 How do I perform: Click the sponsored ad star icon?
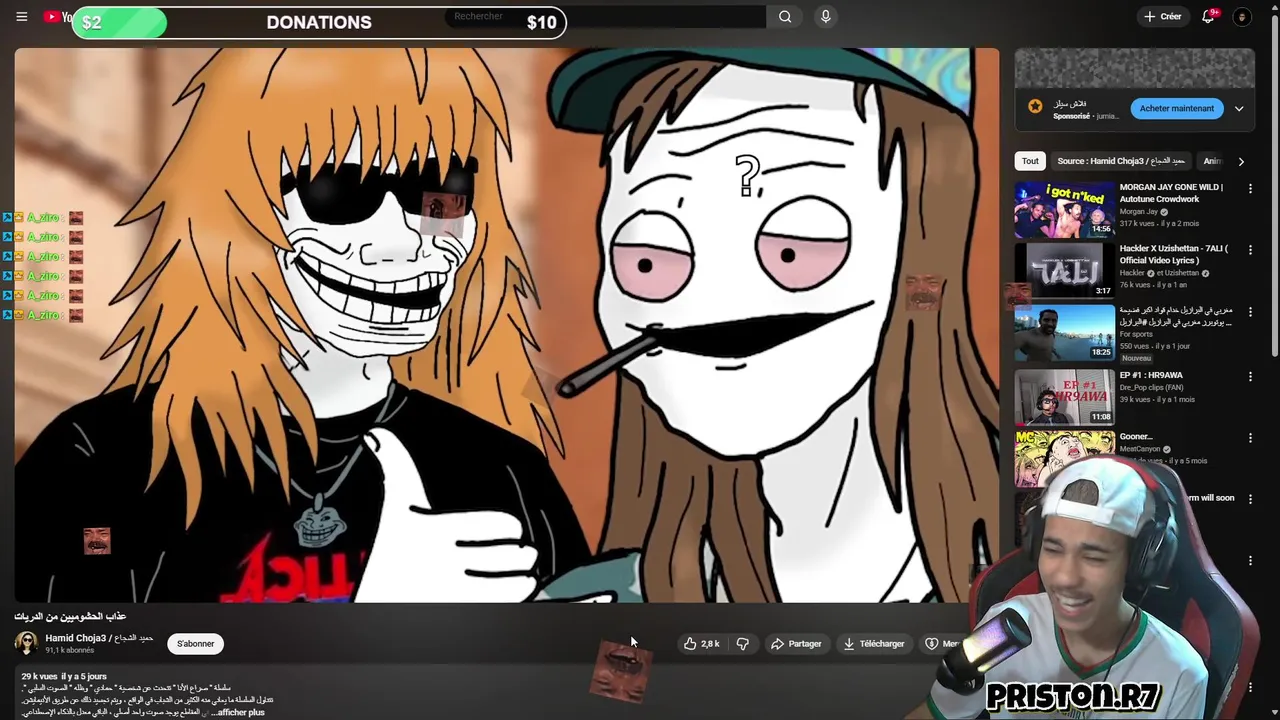click(1035, 106)
